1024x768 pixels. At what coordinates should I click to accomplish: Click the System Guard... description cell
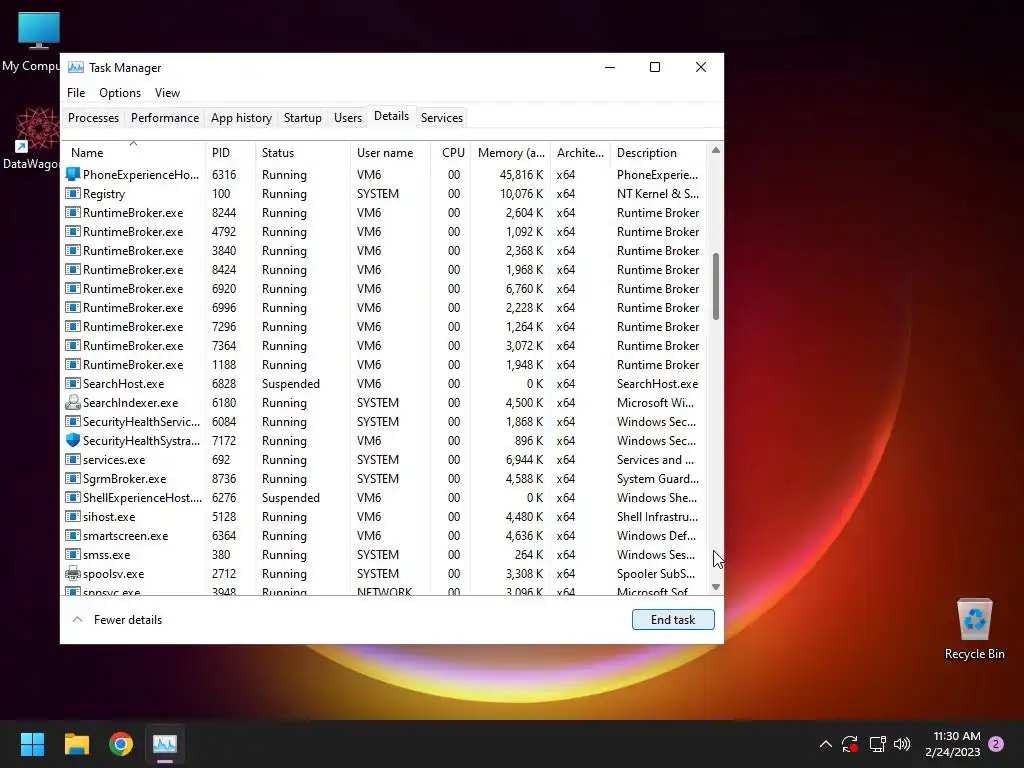658,478
